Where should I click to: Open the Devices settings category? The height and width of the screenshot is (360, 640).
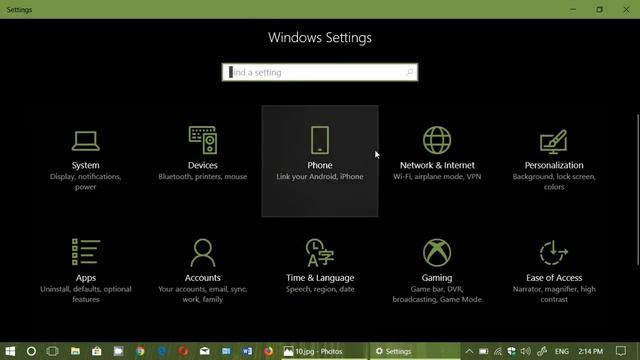coord(202,161)
